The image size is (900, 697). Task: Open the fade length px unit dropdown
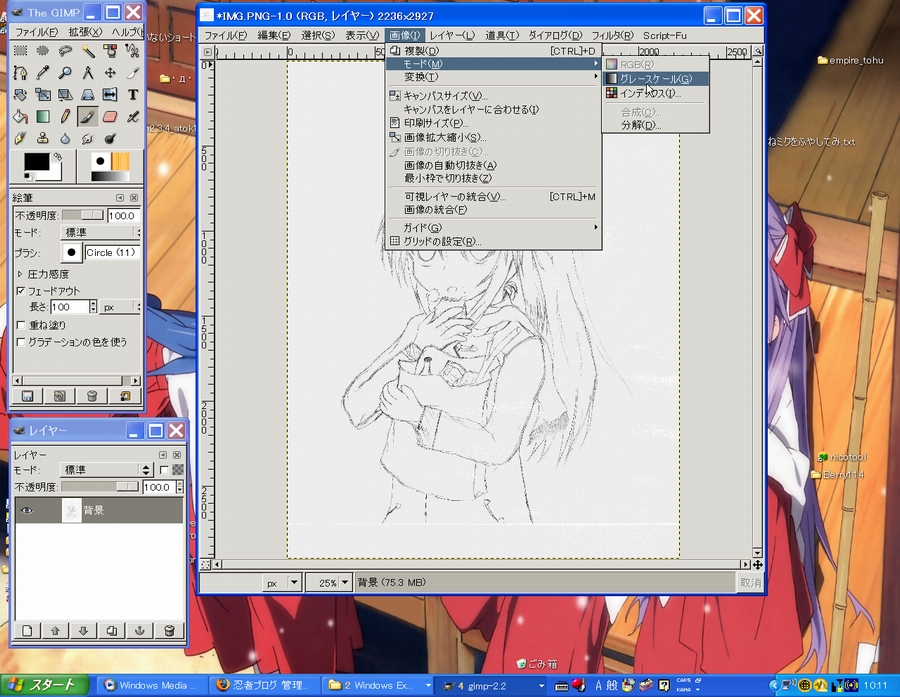(120, 307)
